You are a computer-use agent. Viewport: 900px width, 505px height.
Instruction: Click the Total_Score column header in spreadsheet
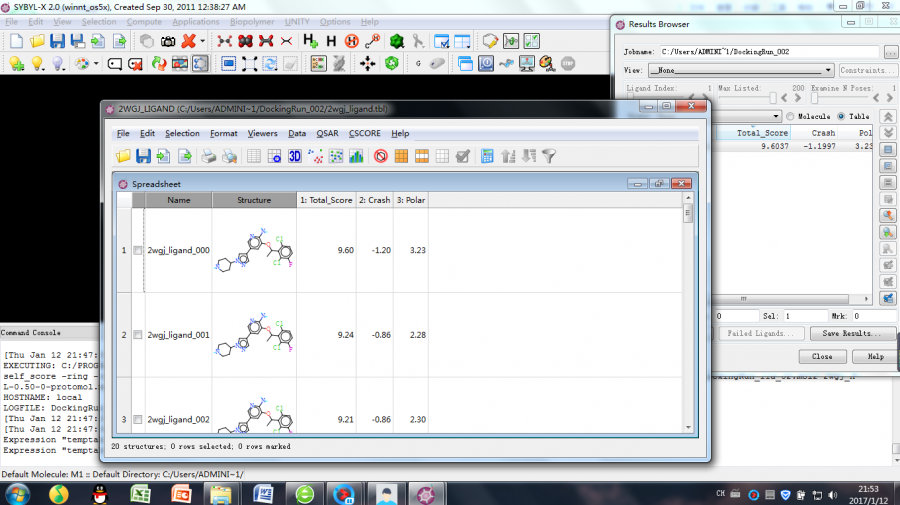pyautogui.click(x=326, y=200)
